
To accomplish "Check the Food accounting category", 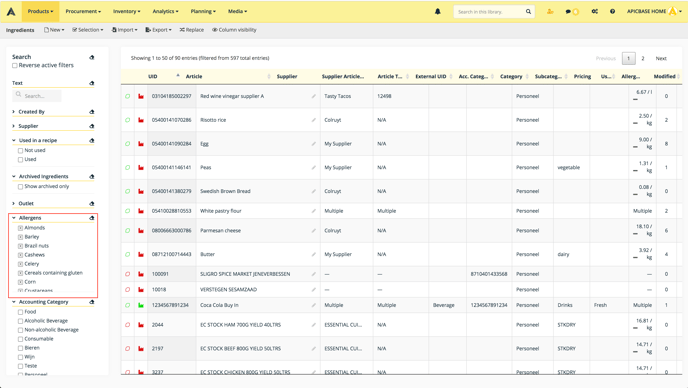I will pos(20,312).
